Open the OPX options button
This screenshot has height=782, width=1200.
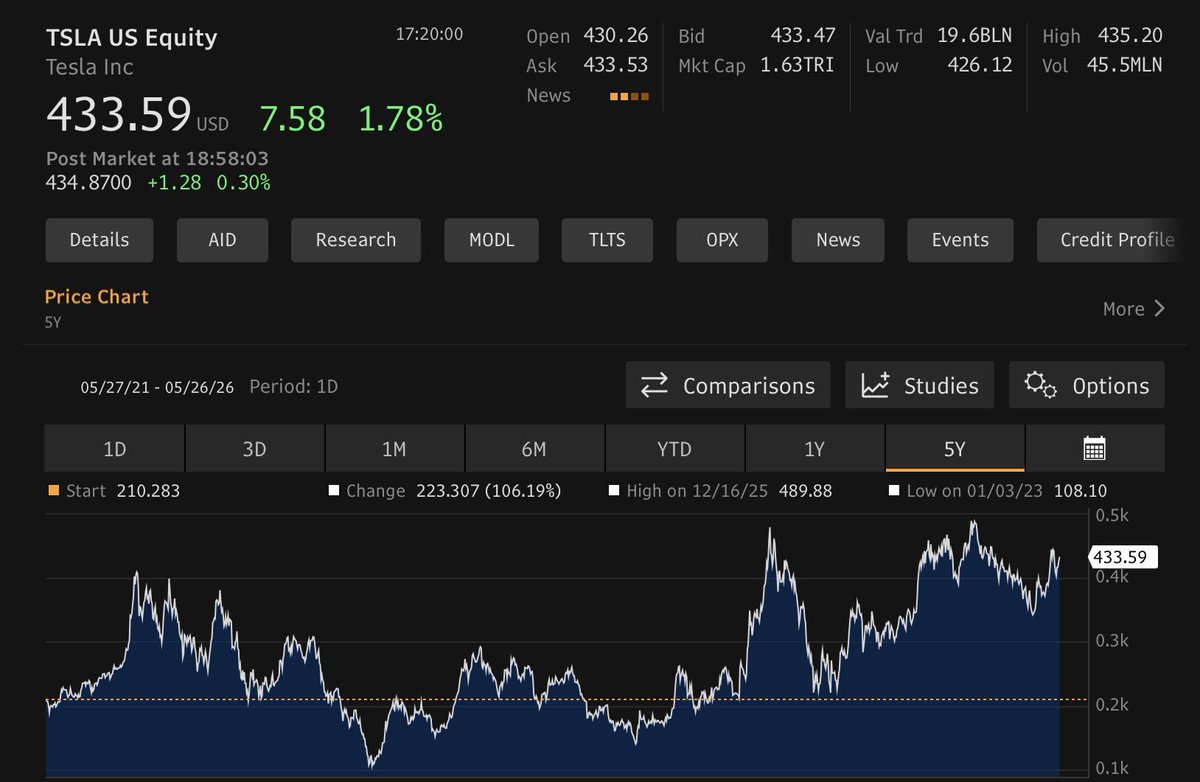click(x=722, y=240)
